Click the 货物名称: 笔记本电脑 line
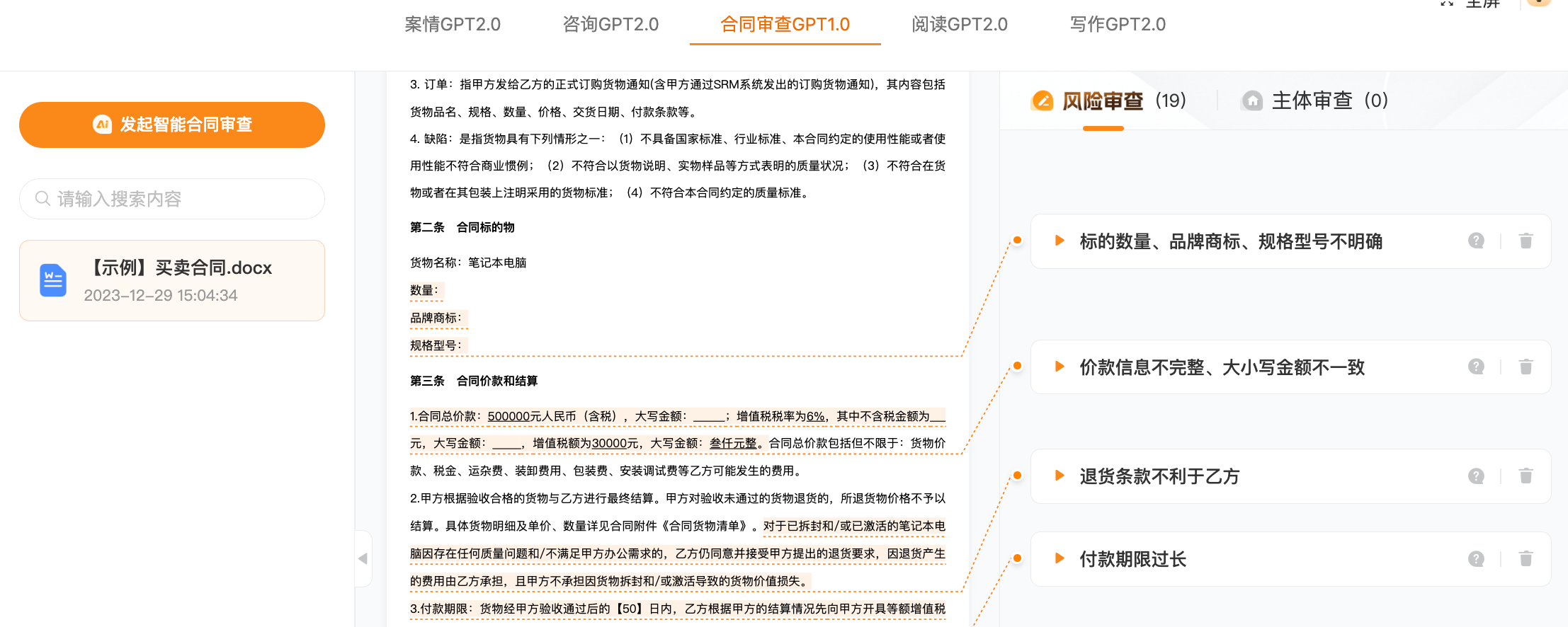Screen dimensions: 1568x627 (x=468, y=263)
